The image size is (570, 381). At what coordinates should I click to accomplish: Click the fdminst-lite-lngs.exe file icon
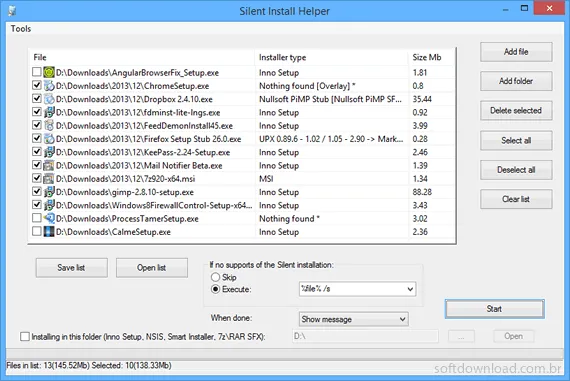(x=49, y=112)
